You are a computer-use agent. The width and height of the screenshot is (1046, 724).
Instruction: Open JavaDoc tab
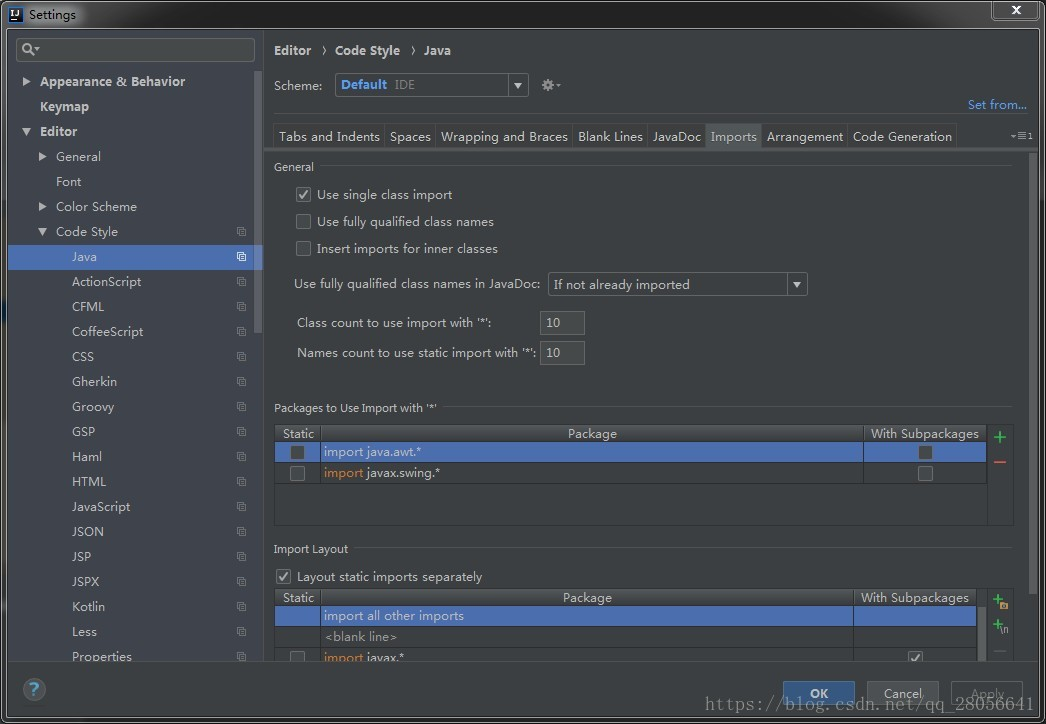point(676,136)
